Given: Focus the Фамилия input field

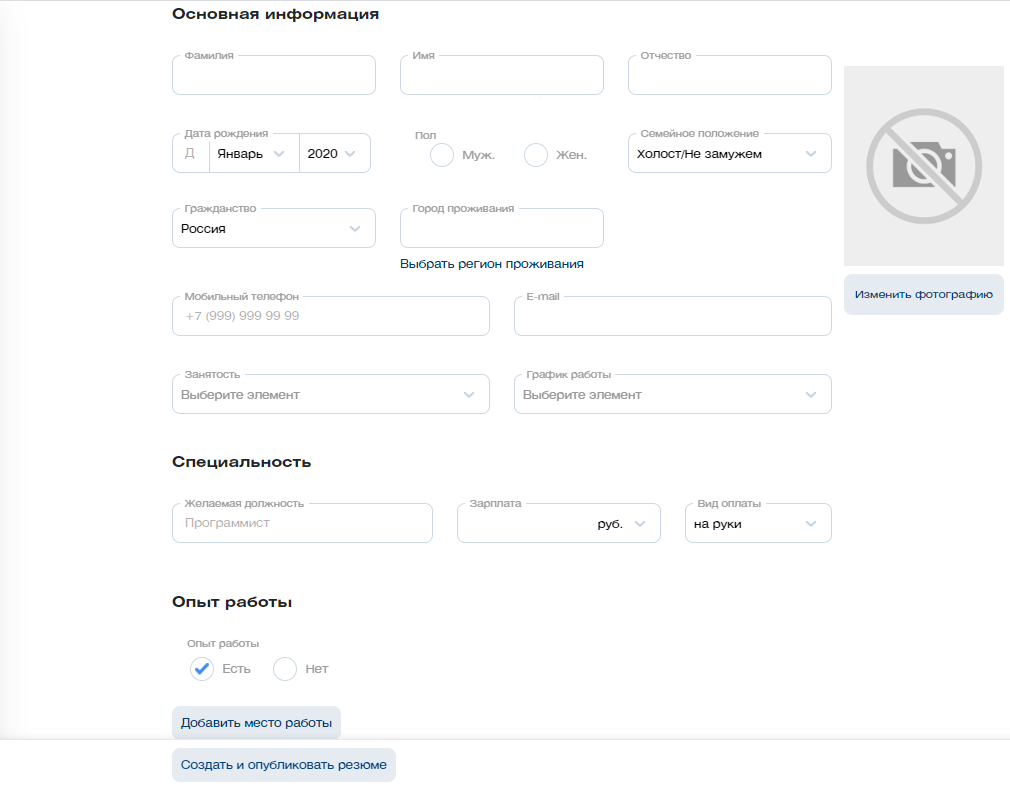Looking at the screenshot, I should click(273, 77).
